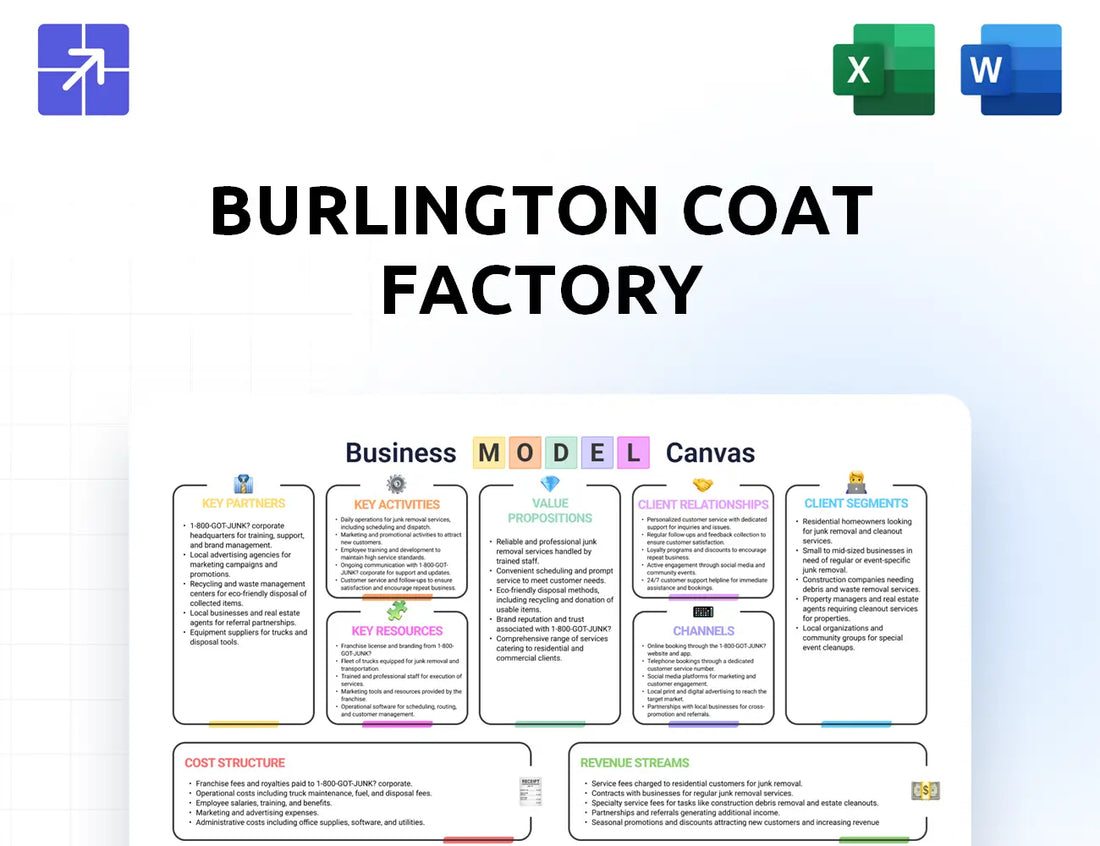Click the Key Activities heading

tap(396, 504)
